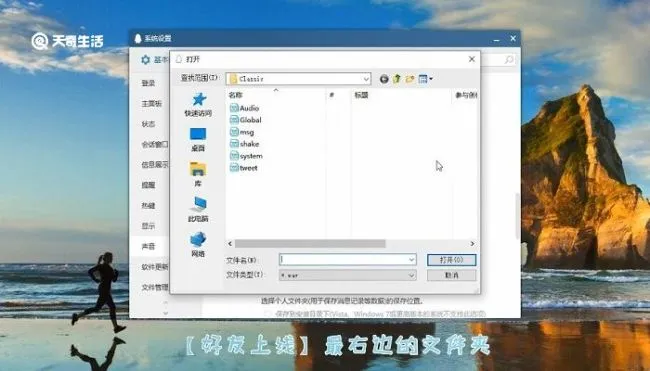Open 提醒 in System Settings sidebar

pyautogui.click(x=148, y=185)
